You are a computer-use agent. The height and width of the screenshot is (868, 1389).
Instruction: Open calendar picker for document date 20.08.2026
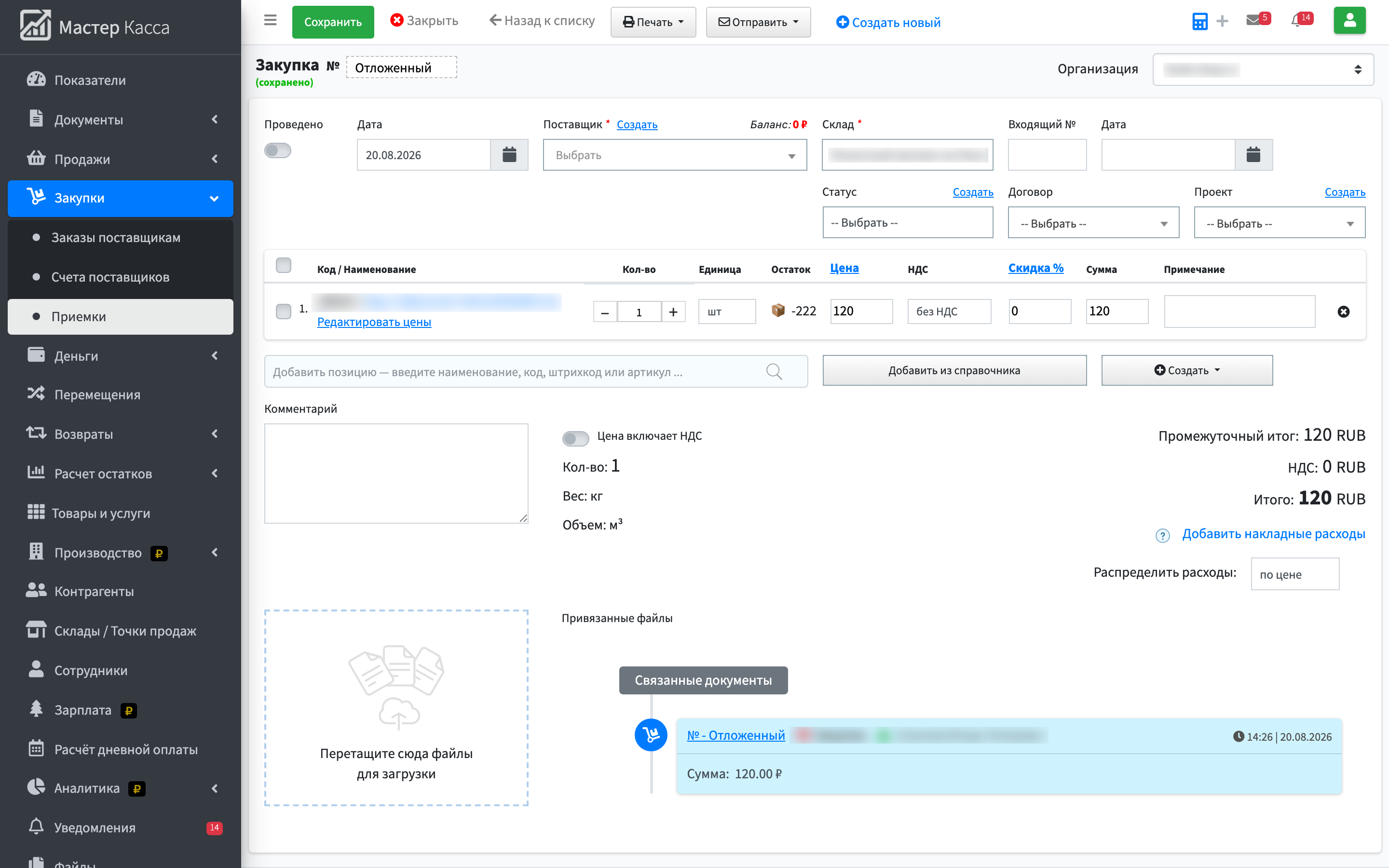[509, 155]
